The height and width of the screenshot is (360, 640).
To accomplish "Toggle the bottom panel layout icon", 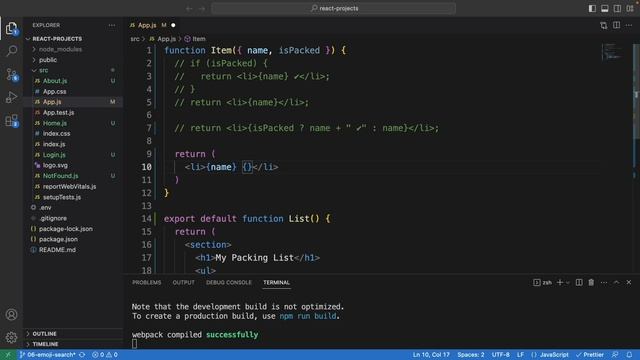I will [605, 9].
